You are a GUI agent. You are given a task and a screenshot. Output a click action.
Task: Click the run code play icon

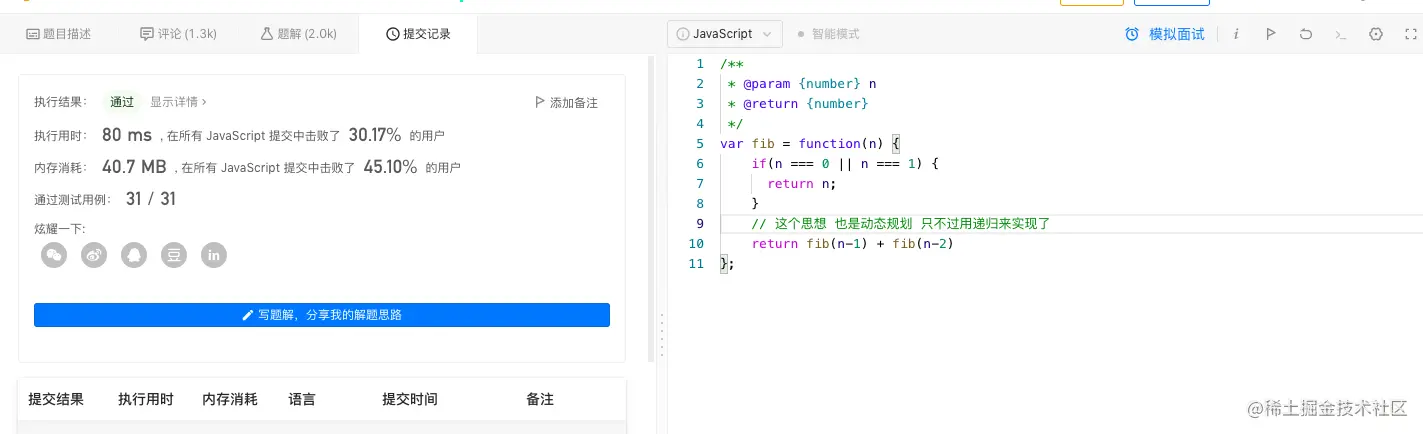click(x=1270, y=34)
